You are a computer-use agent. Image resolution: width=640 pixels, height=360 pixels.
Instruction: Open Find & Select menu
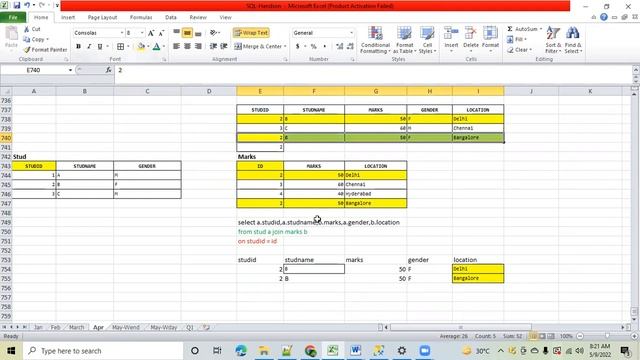tap(573, 40)
